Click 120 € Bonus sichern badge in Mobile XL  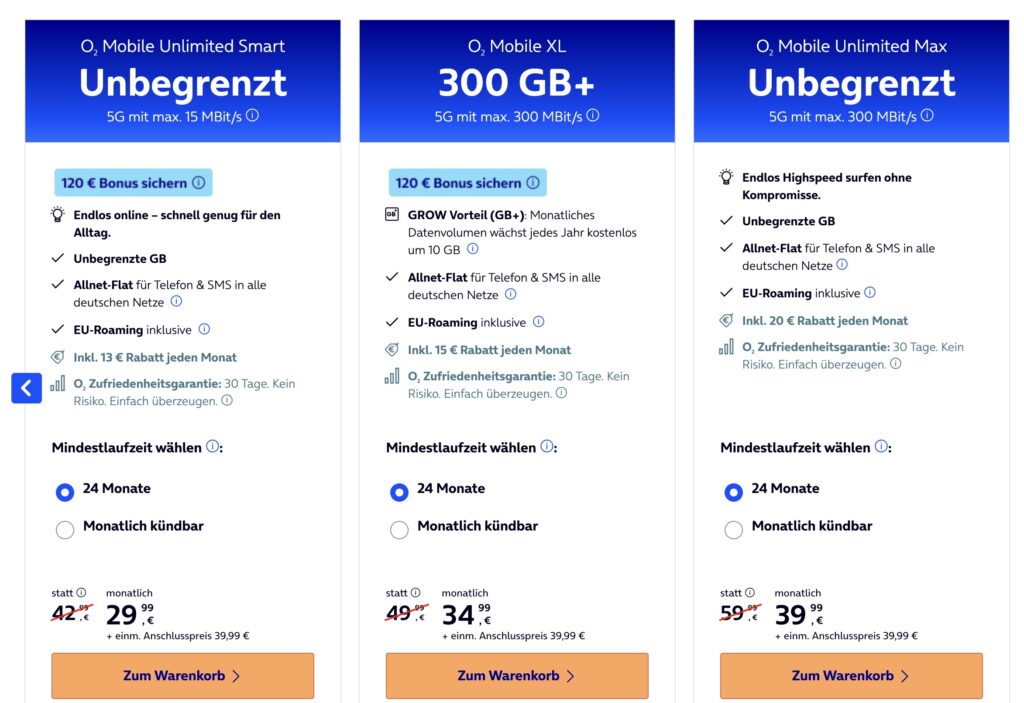[458, 183]
